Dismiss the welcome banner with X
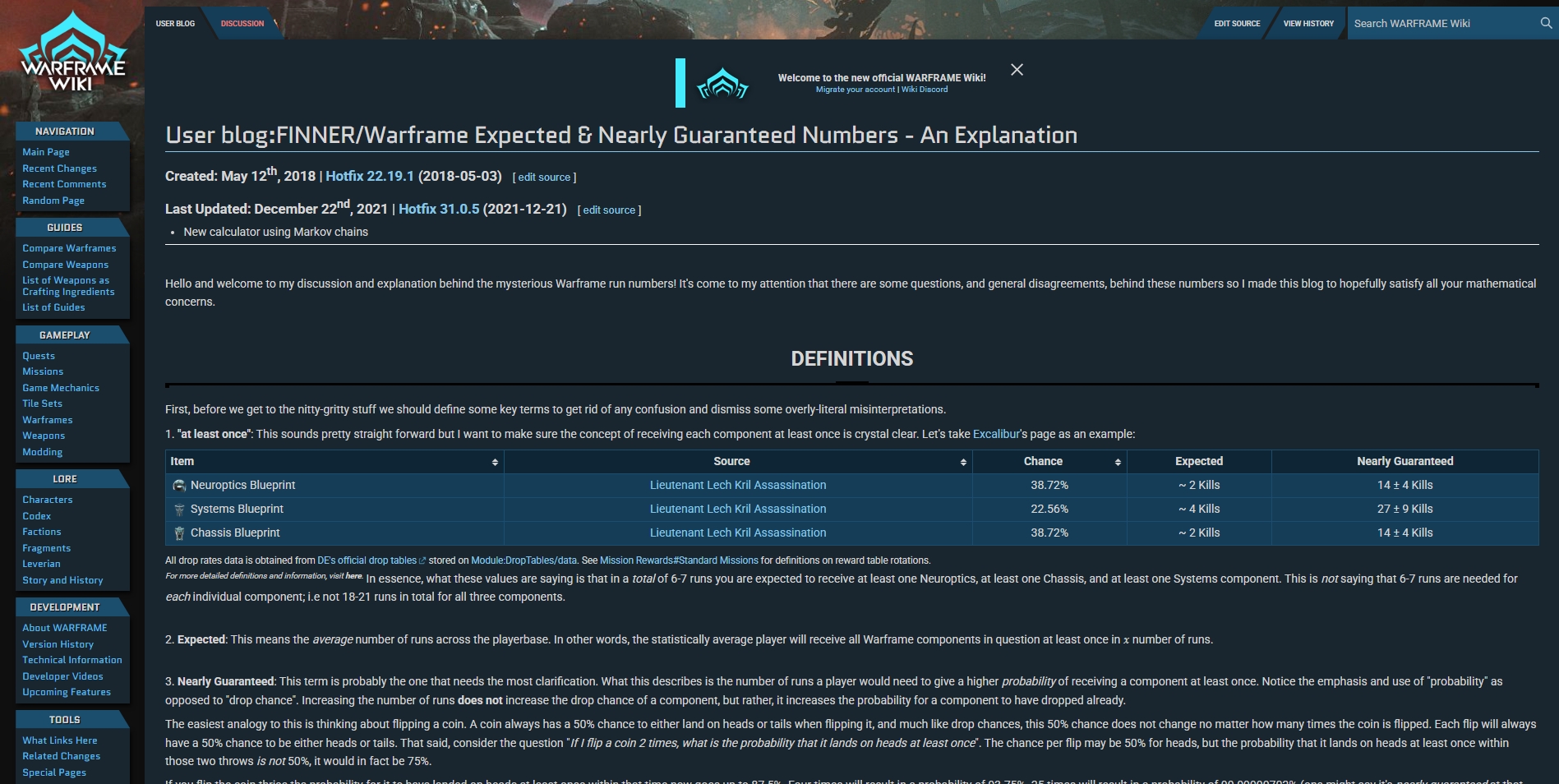The width and height of the screenshot is (1559, 784). pos(1017,70)
